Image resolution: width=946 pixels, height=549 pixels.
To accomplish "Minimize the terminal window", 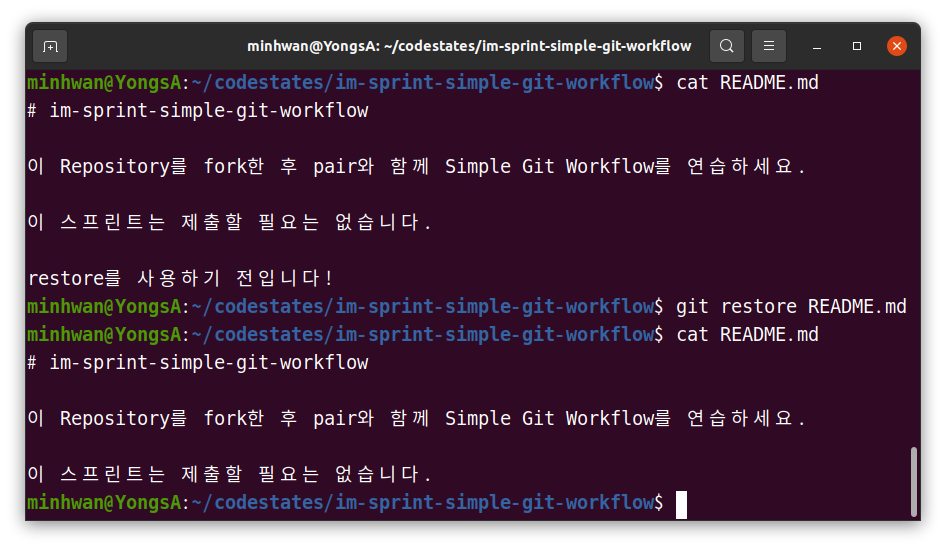I will (817, 46).
